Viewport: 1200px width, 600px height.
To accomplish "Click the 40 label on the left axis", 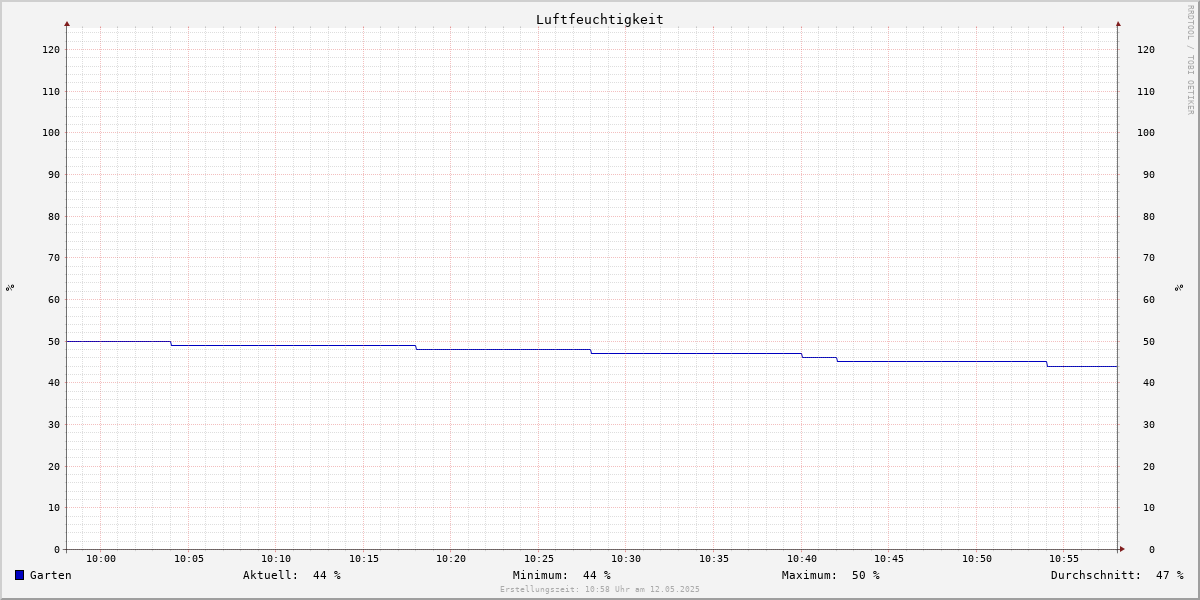I will pos(54,383).
